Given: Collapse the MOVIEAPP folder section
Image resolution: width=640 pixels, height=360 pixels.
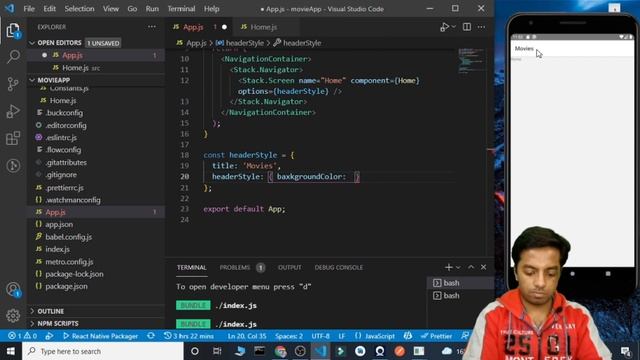Looking at the screenshot, I should [32, 80].
